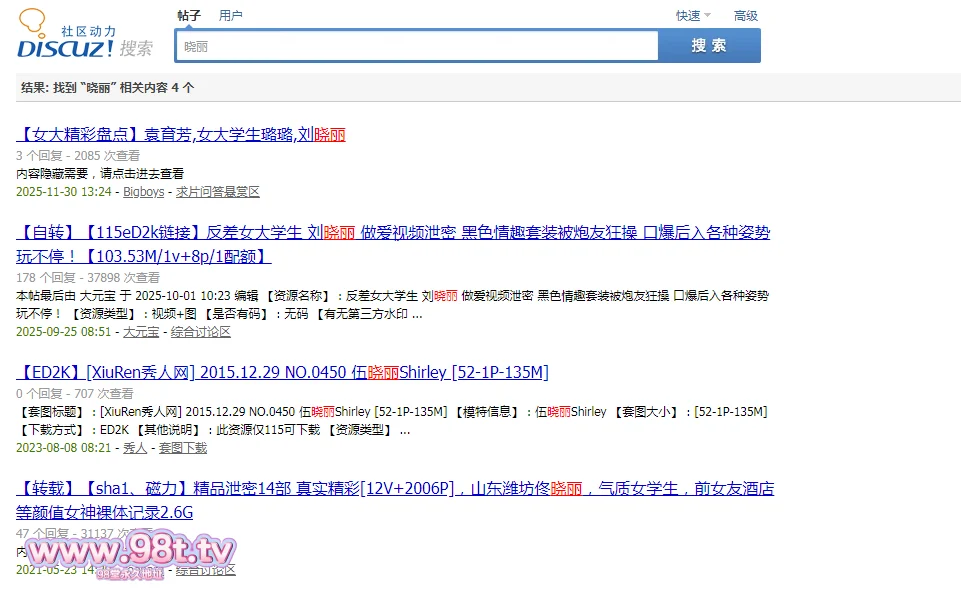Click the small arrow beside 快速
Screen dimensions: 961x589
click(x=708, y=15)
